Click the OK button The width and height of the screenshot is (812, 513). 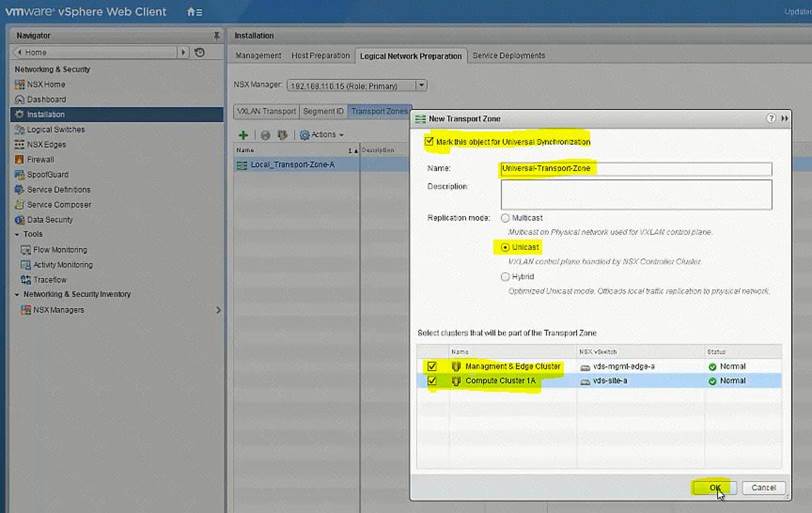(714, 487)
